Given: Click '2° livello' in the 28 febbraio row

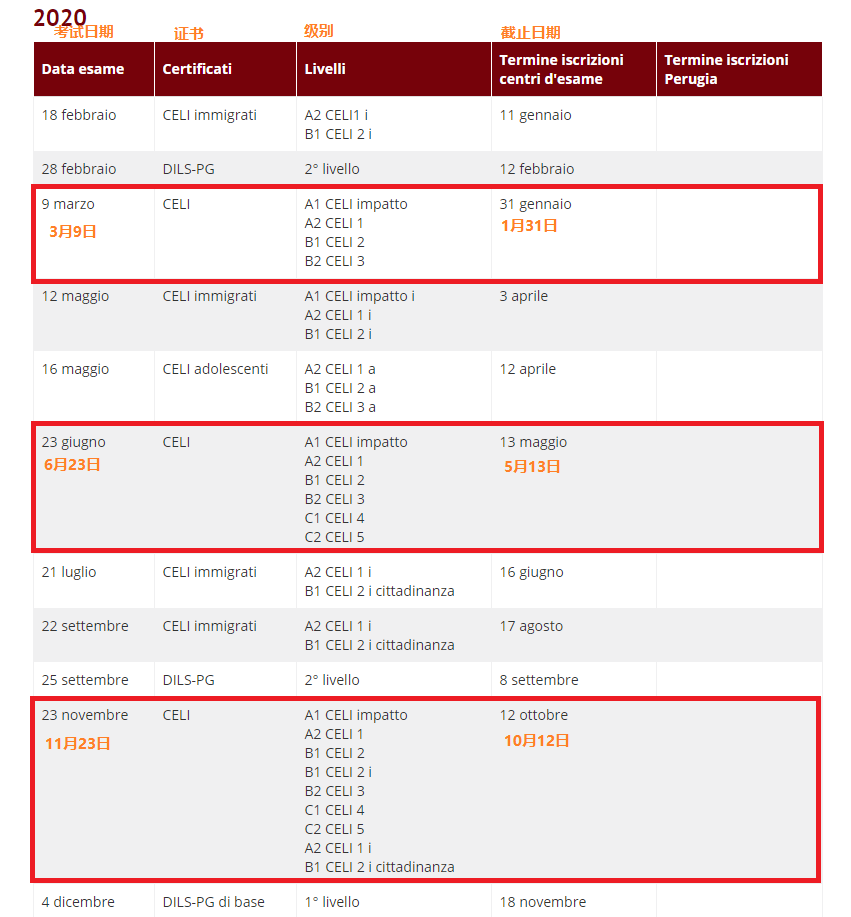Looking at the screenshot, I should [x=332, y=169].
